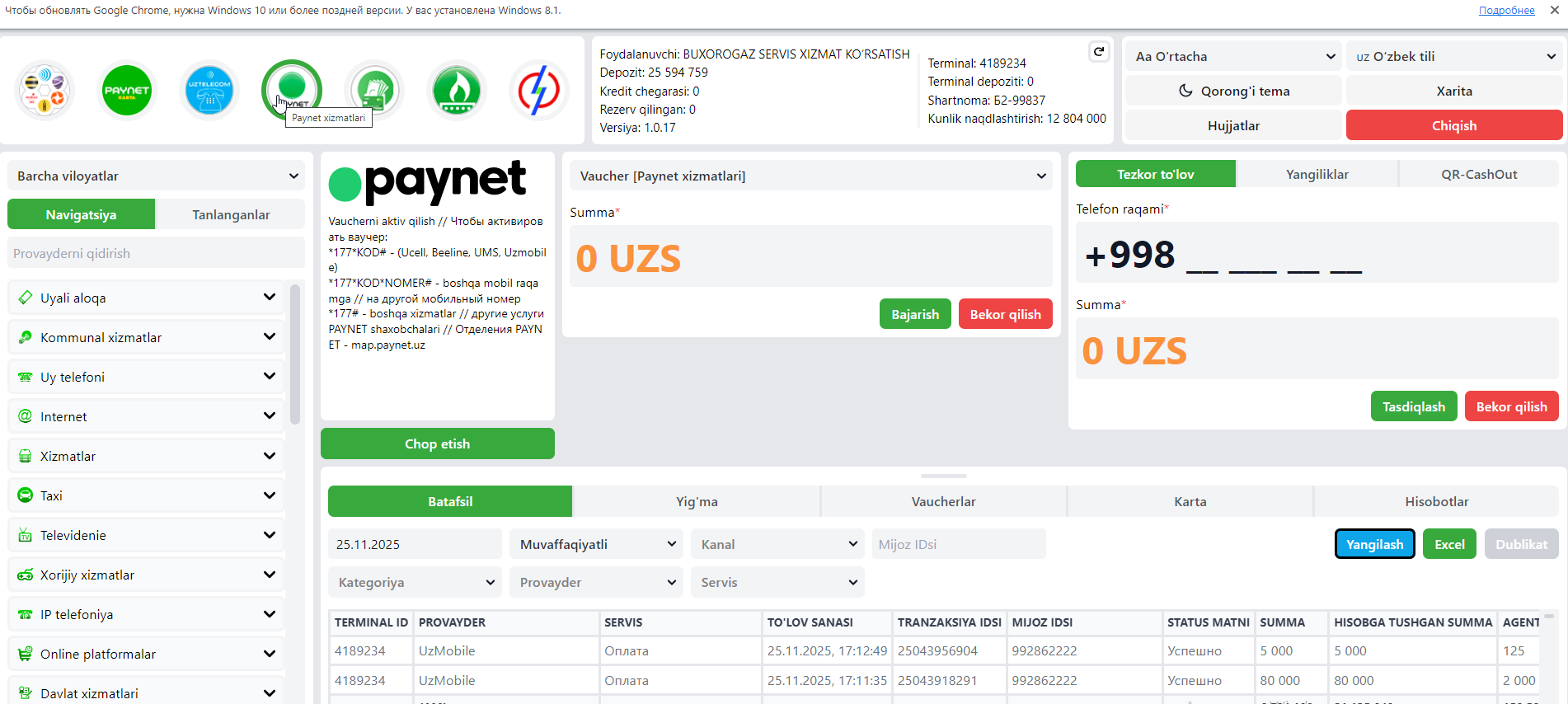Select the Paynet xizmatlari shortcut icon
This screenshot has height=704, width=1568.
pyautogui.click(x=292, y=90)
